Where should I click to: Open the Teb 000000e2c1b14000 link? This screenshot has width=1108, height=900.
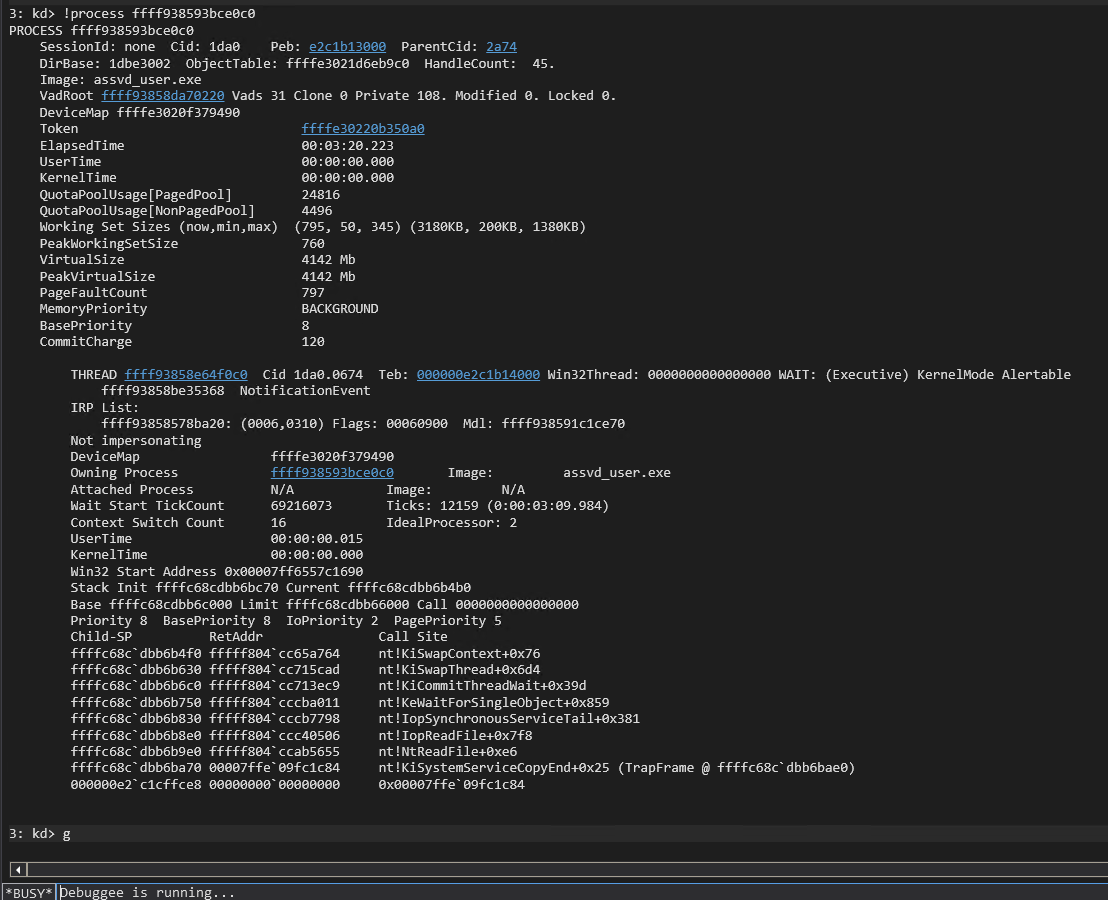[x=478, y=375]
